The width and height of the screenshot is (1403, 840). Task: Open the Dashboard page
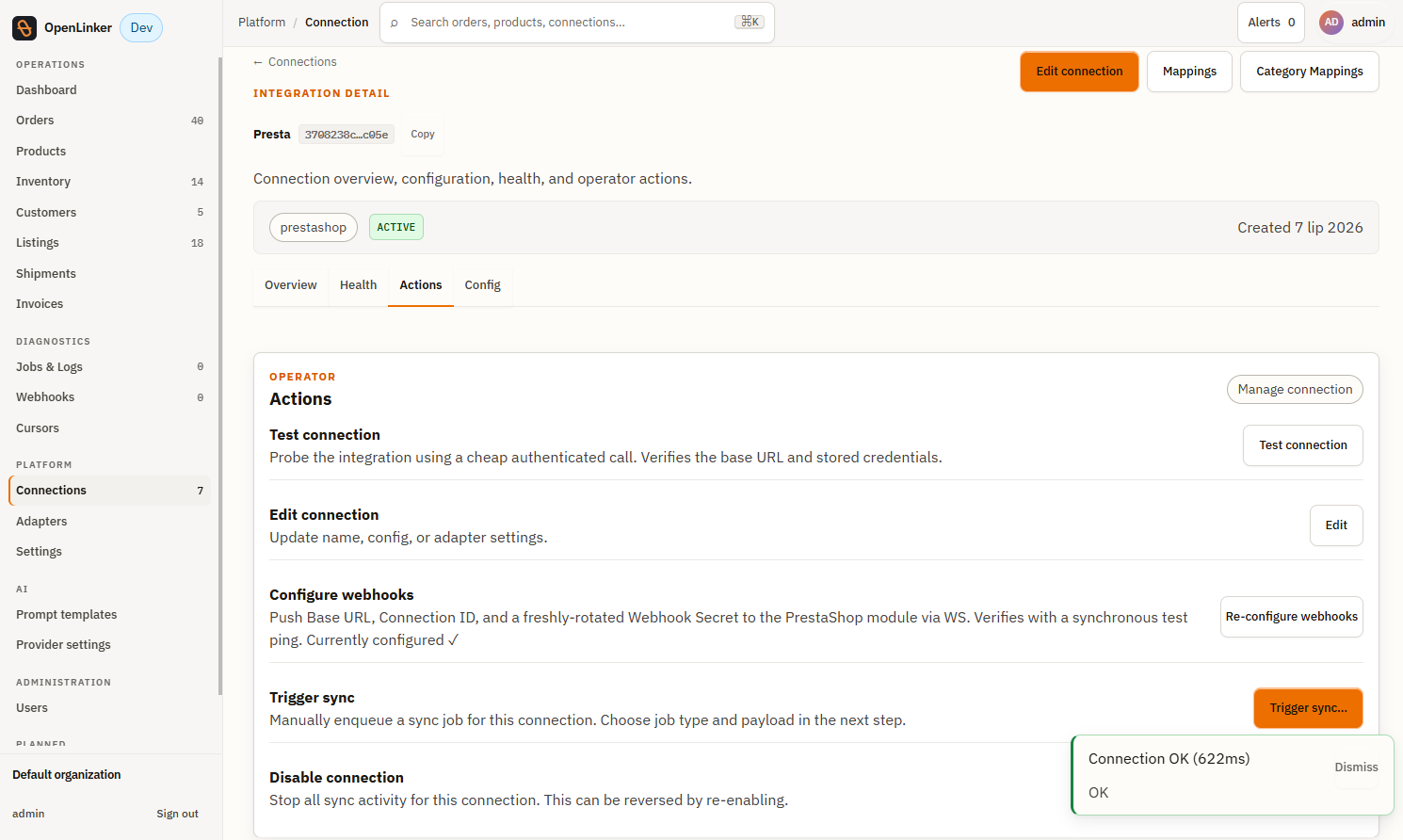pyautogui.click(x=109, y=90)
